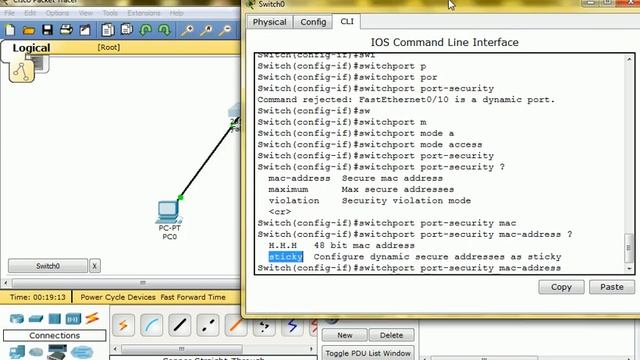Choose the blue Serial DCE connection icon
Screen dimensions: 640x360
292,326
